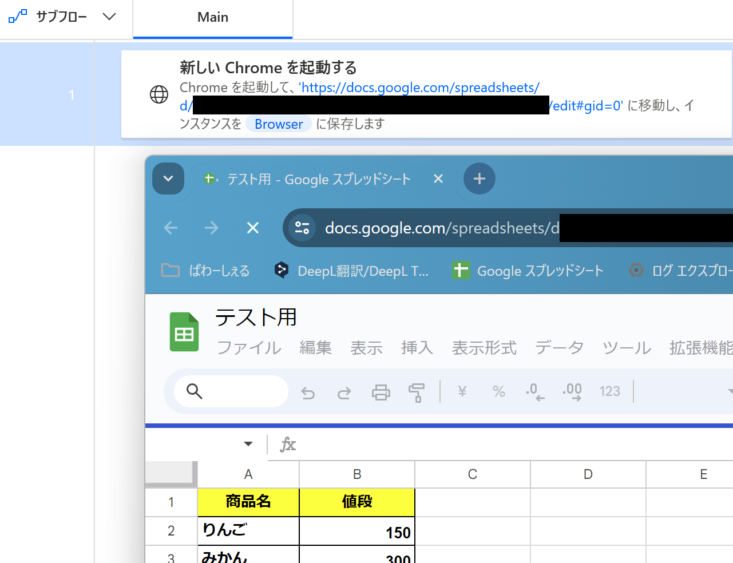Open the 表示 menu
733x563 pixels.
pos(366,348)
